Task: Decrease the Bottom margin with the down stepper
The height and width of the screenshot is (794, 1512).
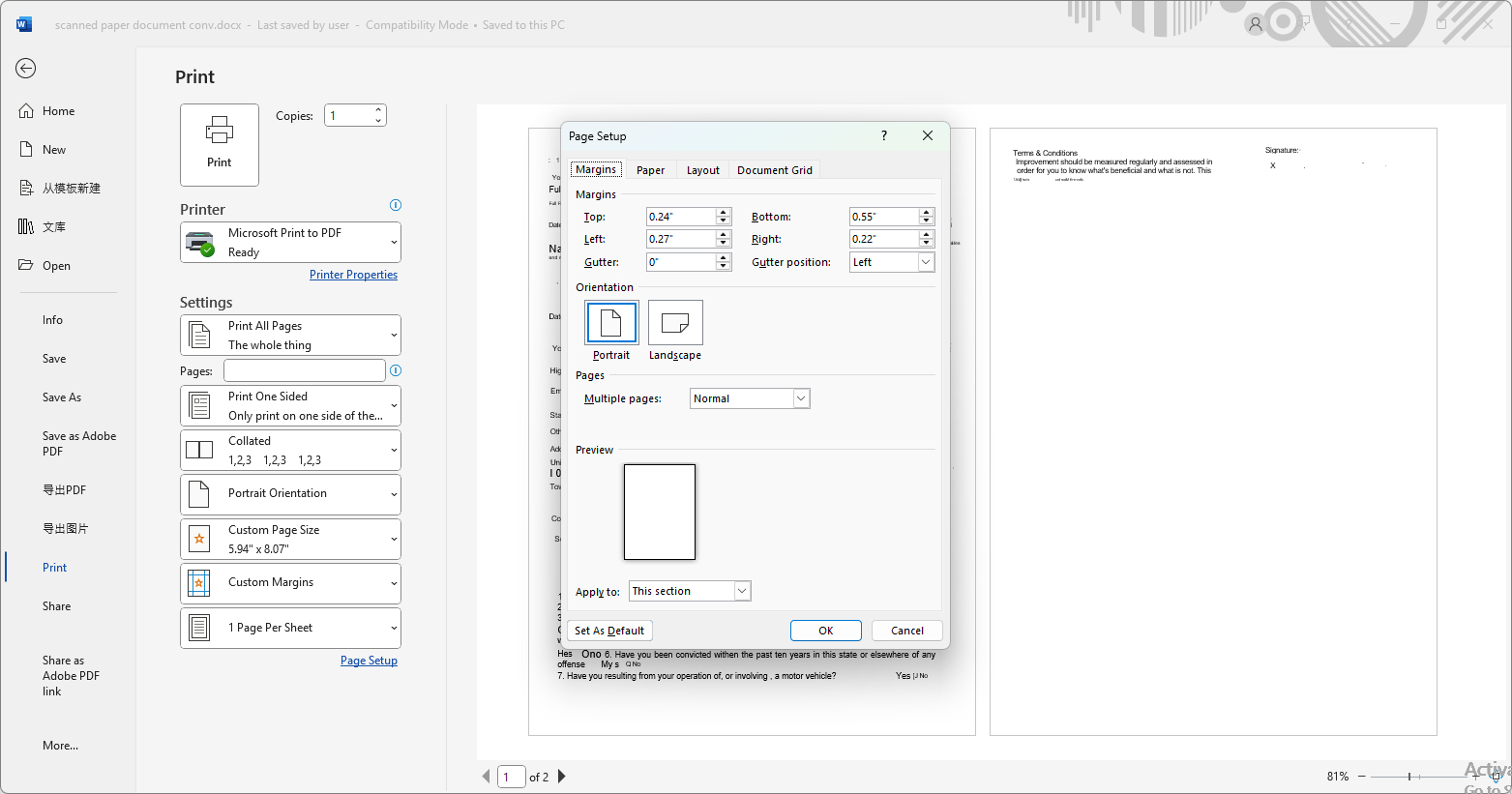Action: (926, 221)
